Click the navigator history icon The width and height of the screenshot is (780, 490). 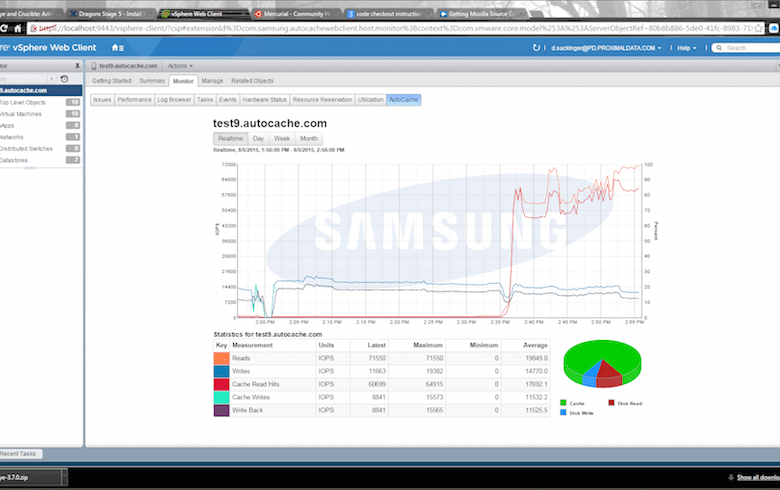(x=64, y=79)
